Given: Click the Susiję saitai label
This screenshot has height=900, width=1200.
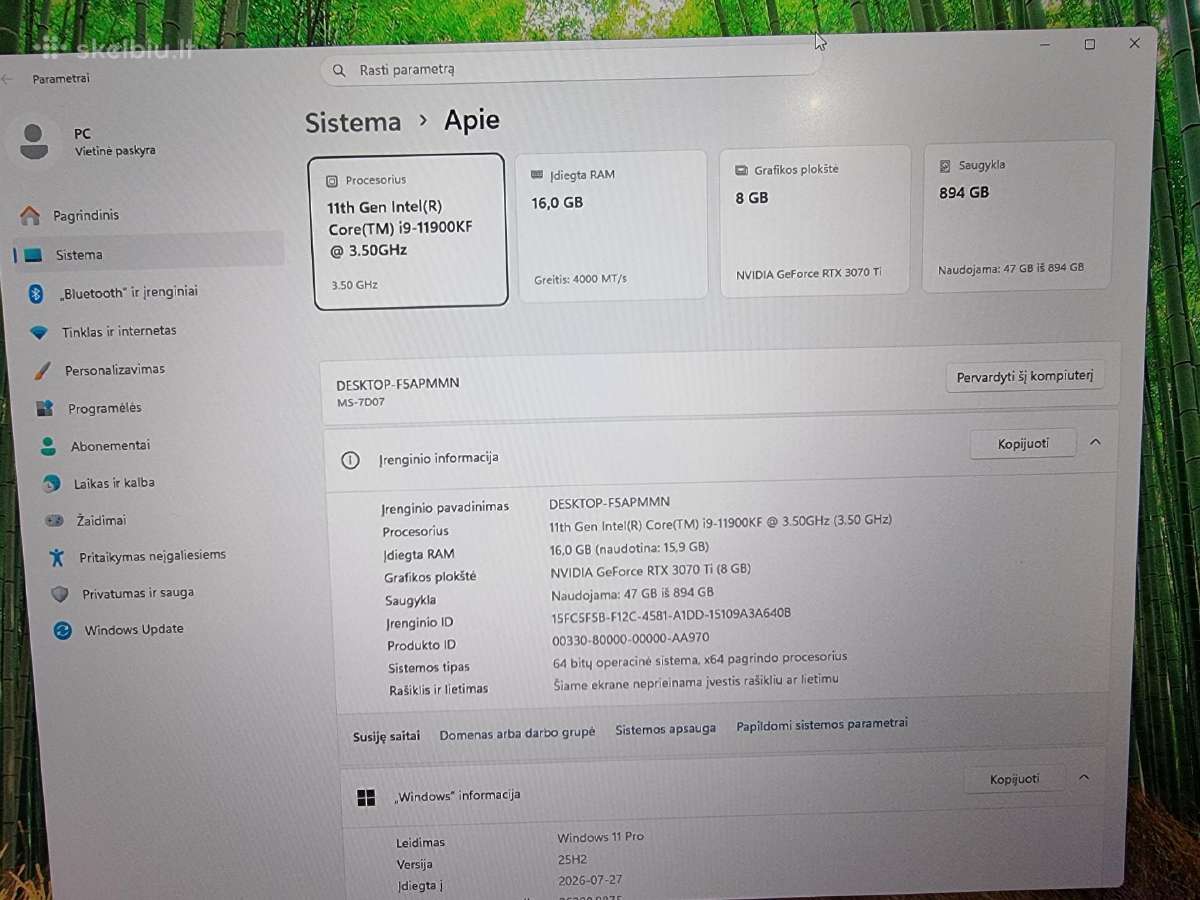Looking at the screenshot, I should tap(386, 737).
